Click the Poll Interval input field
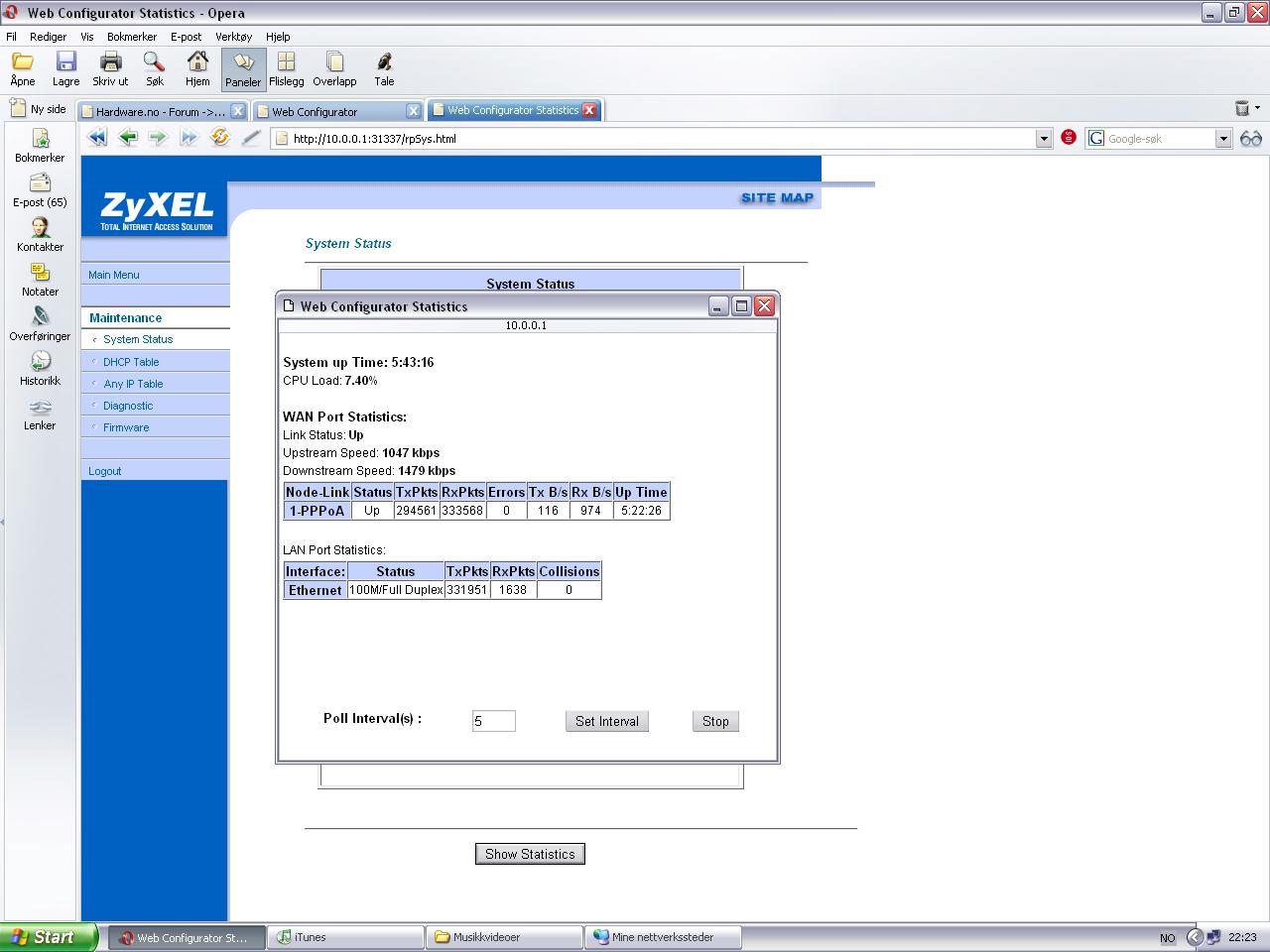The image size is (1270, 952). [493, 721]
